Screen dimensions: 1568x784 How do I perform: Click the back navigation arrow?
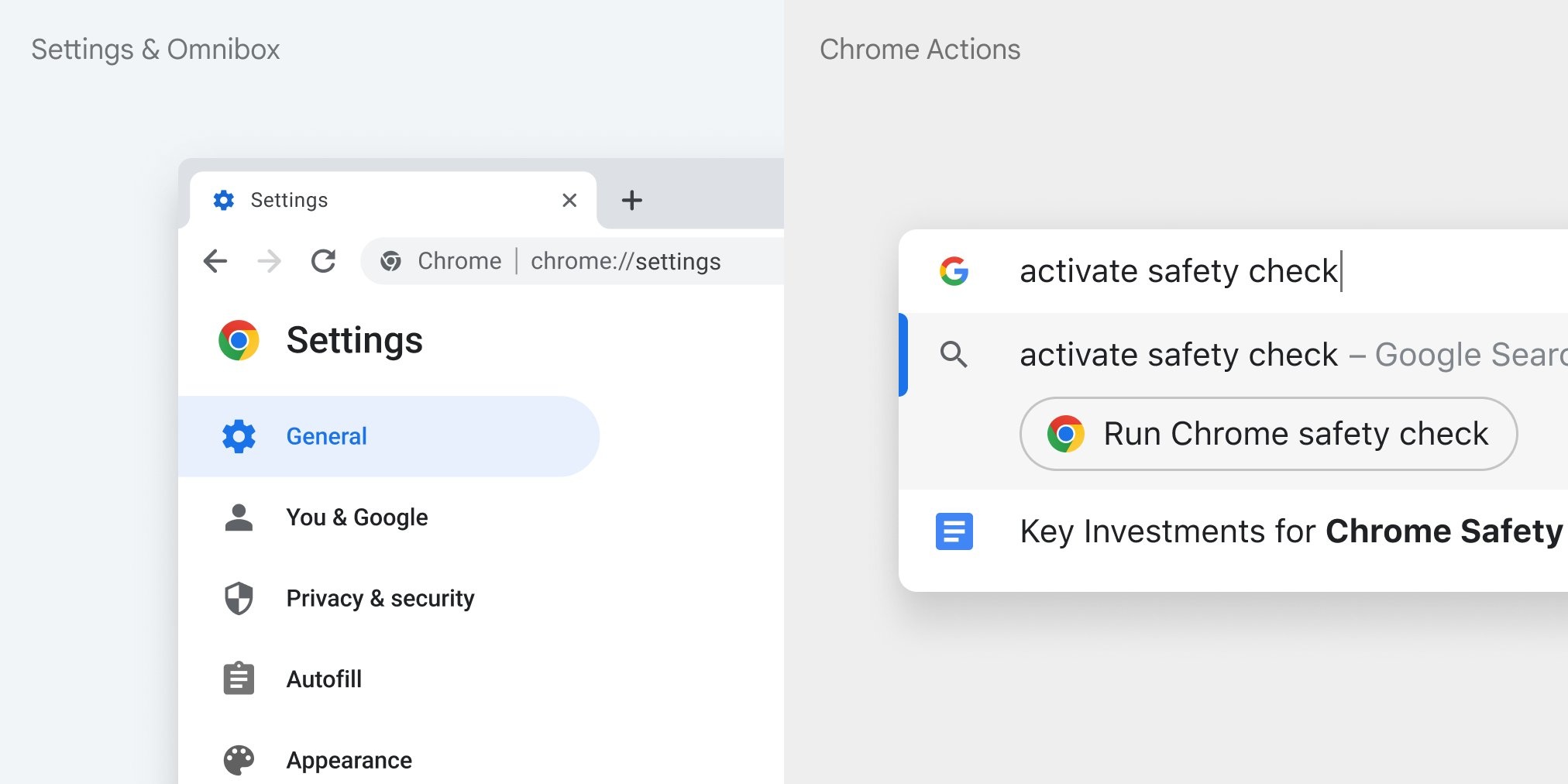(215, 261)
